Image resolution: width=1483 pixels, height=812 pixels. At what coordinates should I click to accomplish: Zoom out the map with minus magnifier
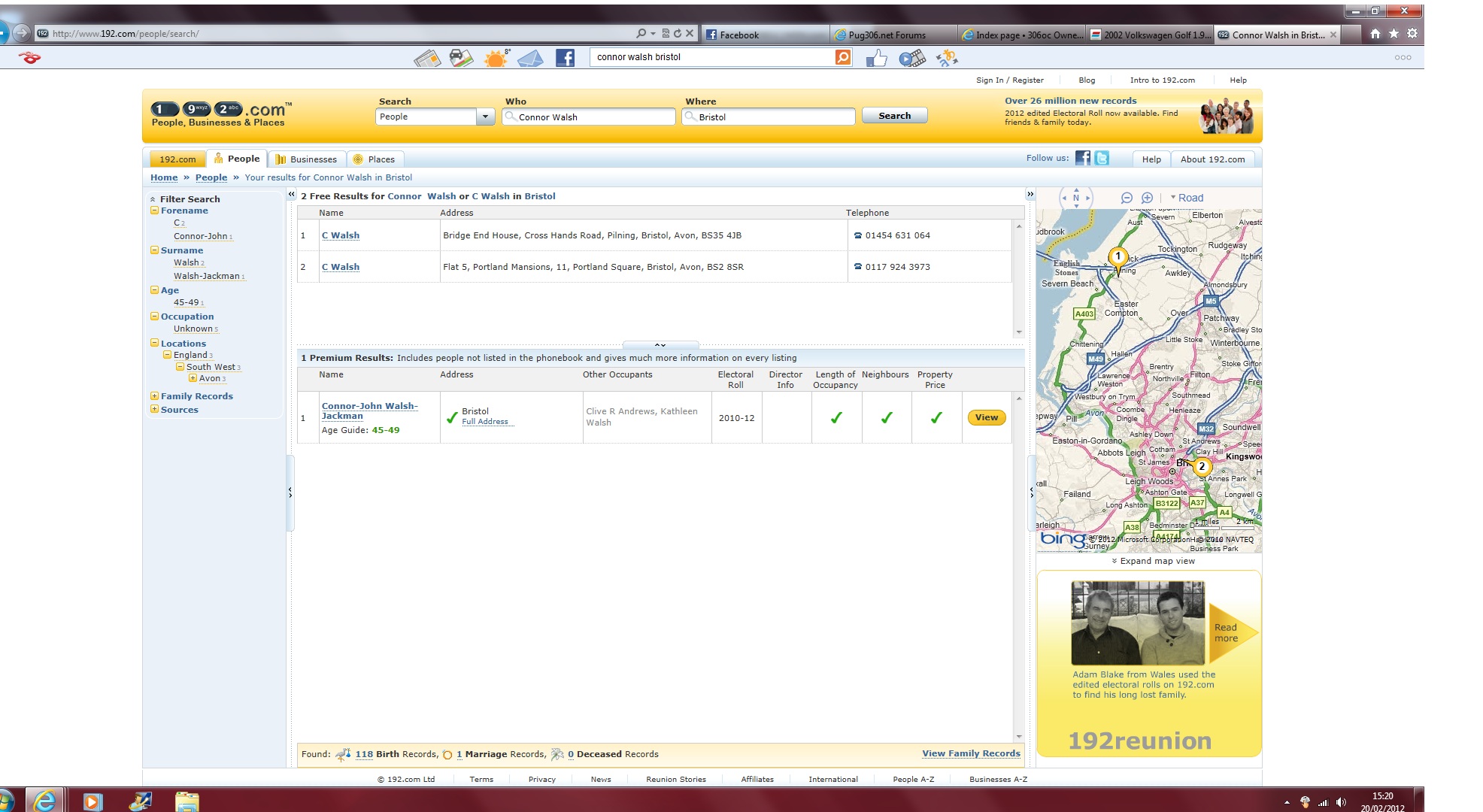(1127, 198)
